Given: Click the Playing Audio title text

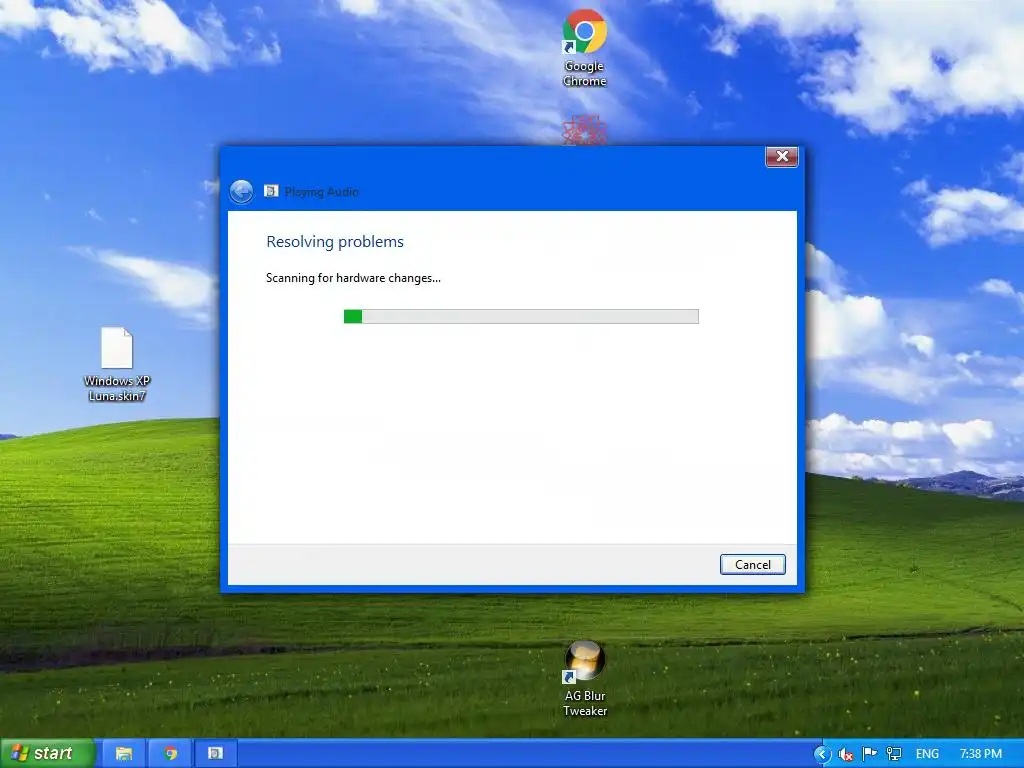Looking at the screenshot, I should tap(321, 191).
